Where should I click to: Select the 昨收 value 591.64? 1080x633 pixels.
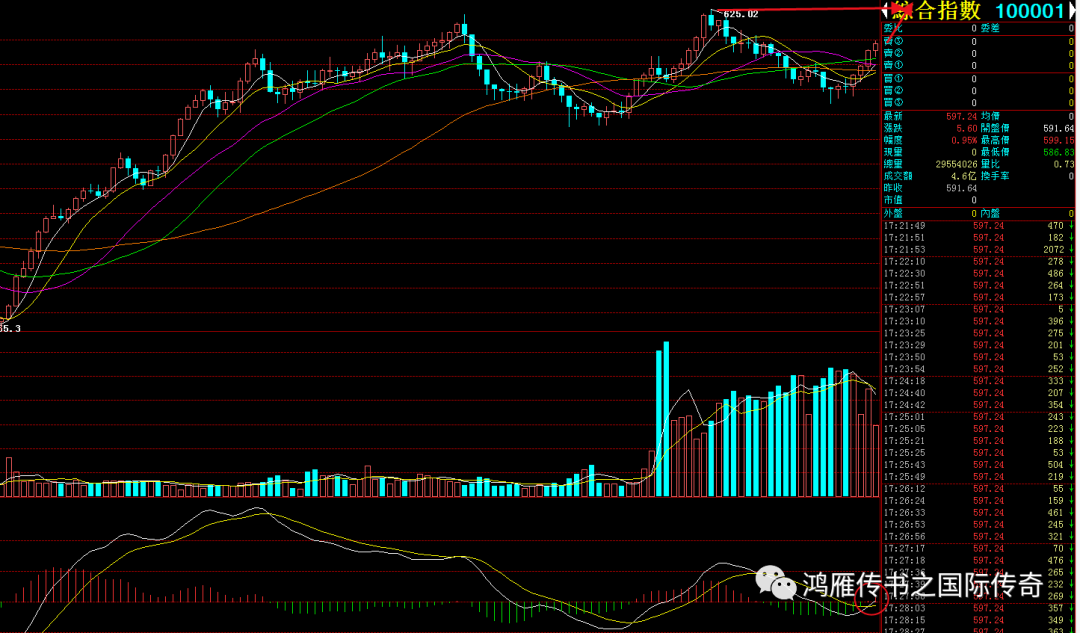(962, 187)
